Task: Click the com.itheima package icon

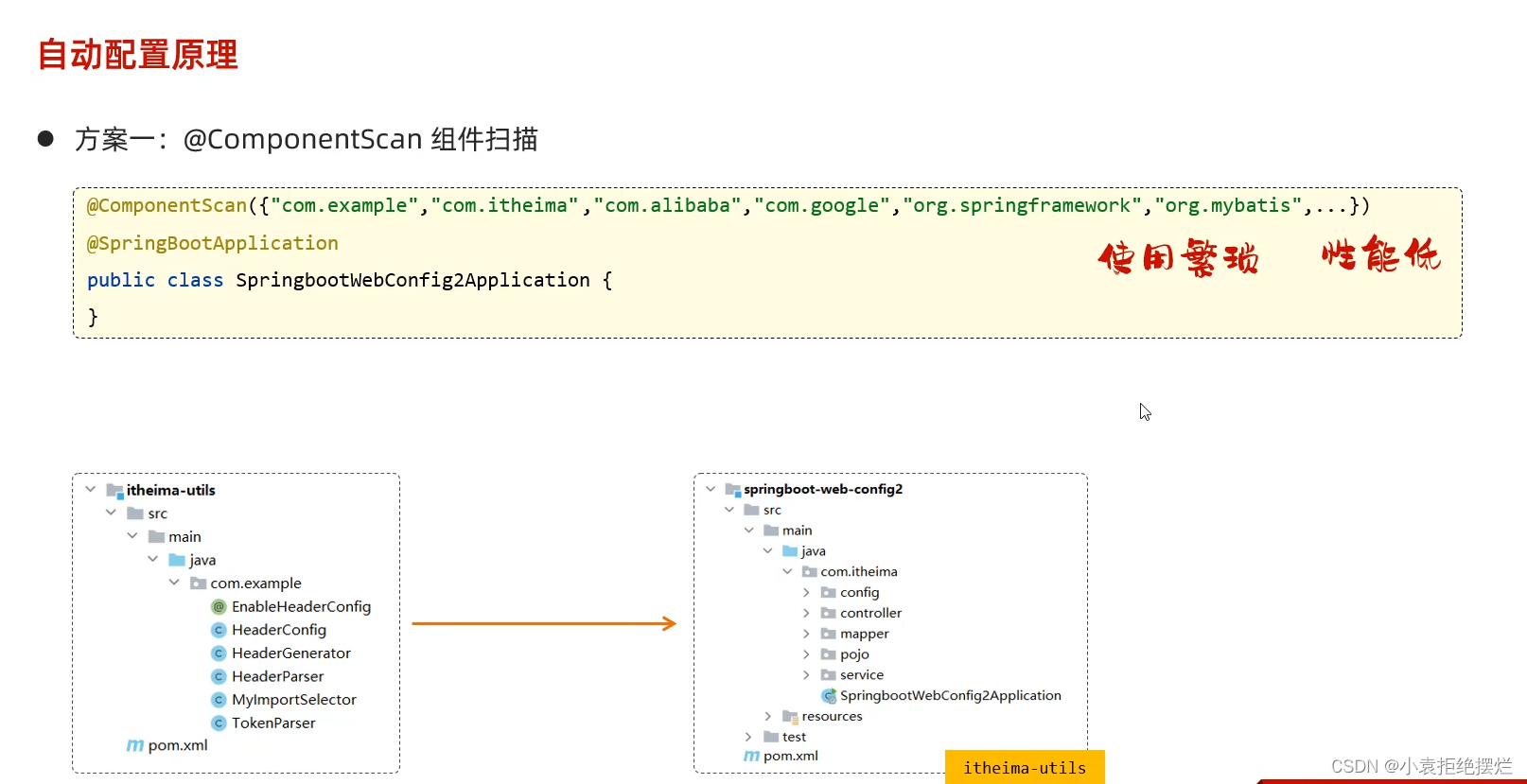Action: [809, 572]
